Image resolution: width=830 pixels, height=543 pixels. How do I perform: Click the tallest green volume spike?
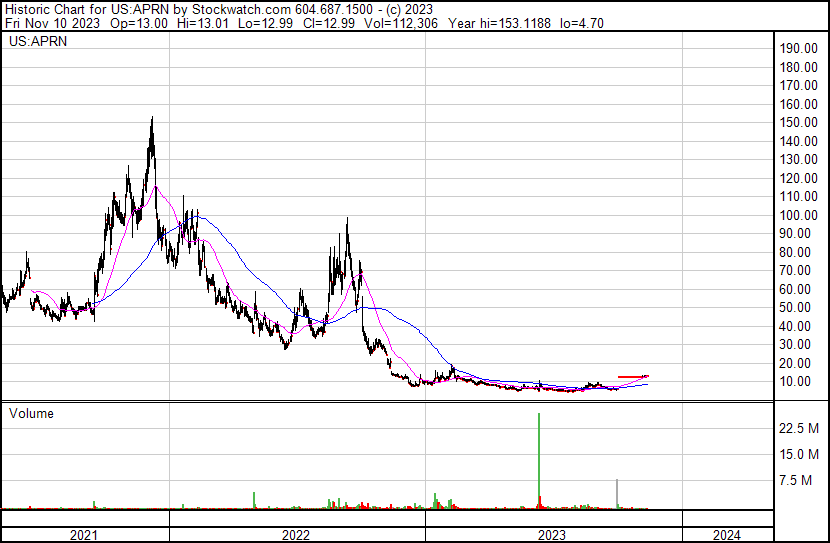tap(539, 460)
